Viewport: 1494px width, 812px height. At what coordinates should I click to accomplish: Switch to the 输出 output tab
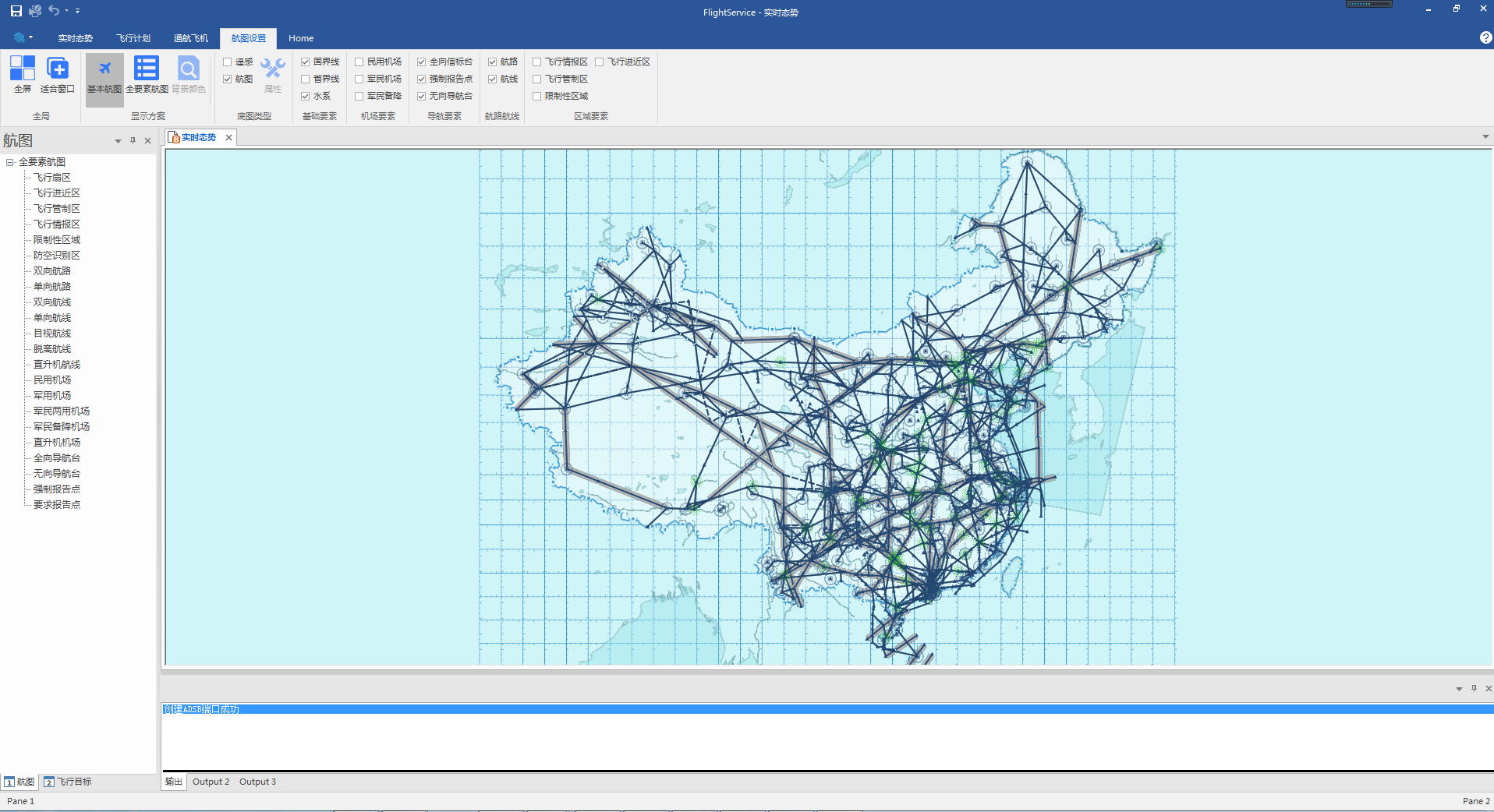tap(174, 782)
